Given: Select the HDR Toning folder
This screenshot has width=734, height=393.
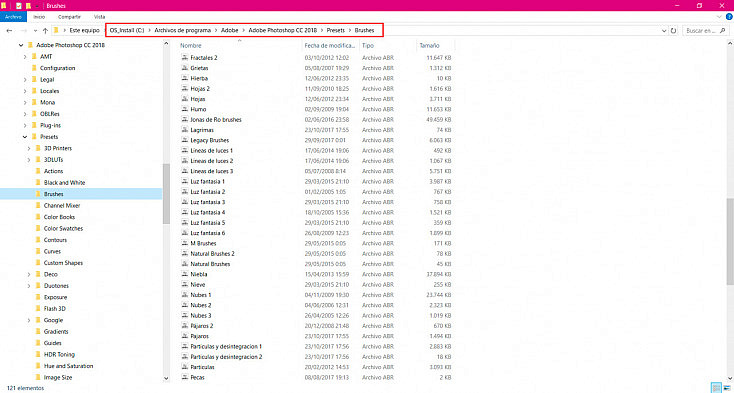Looking at the screenshot, I should point(59,355).
